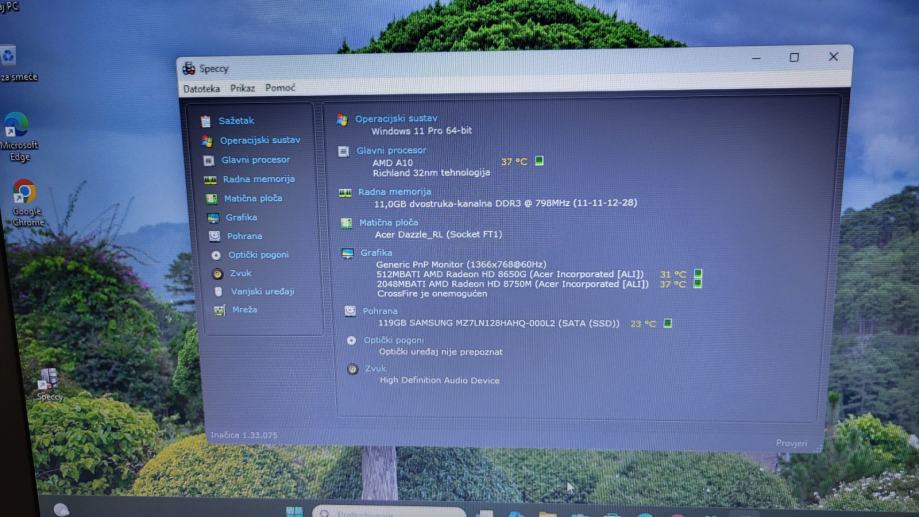Select Operacijski sustav in the sidebar
This screenshot has height=517, width=919.
click(x=260, y=140)
